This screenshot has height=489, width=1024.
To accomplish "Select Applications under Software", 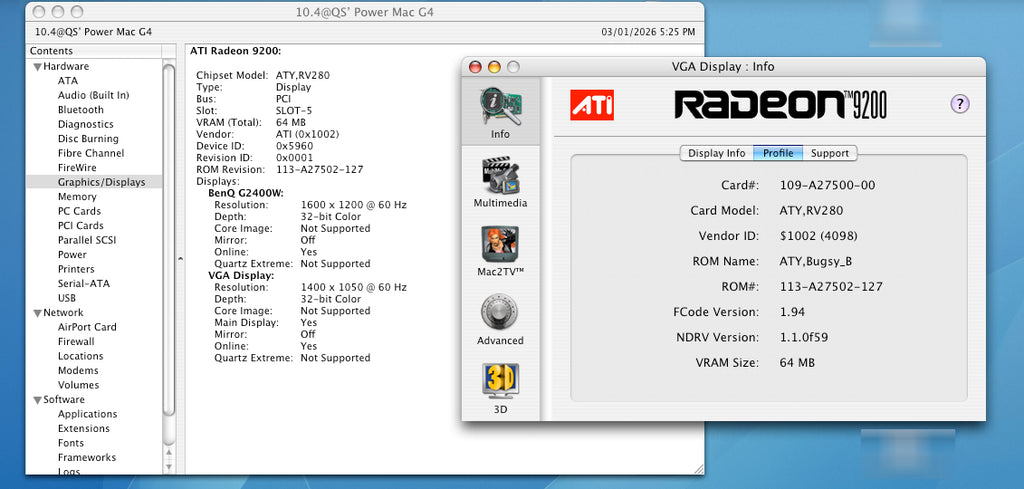I will coord(88,414).
